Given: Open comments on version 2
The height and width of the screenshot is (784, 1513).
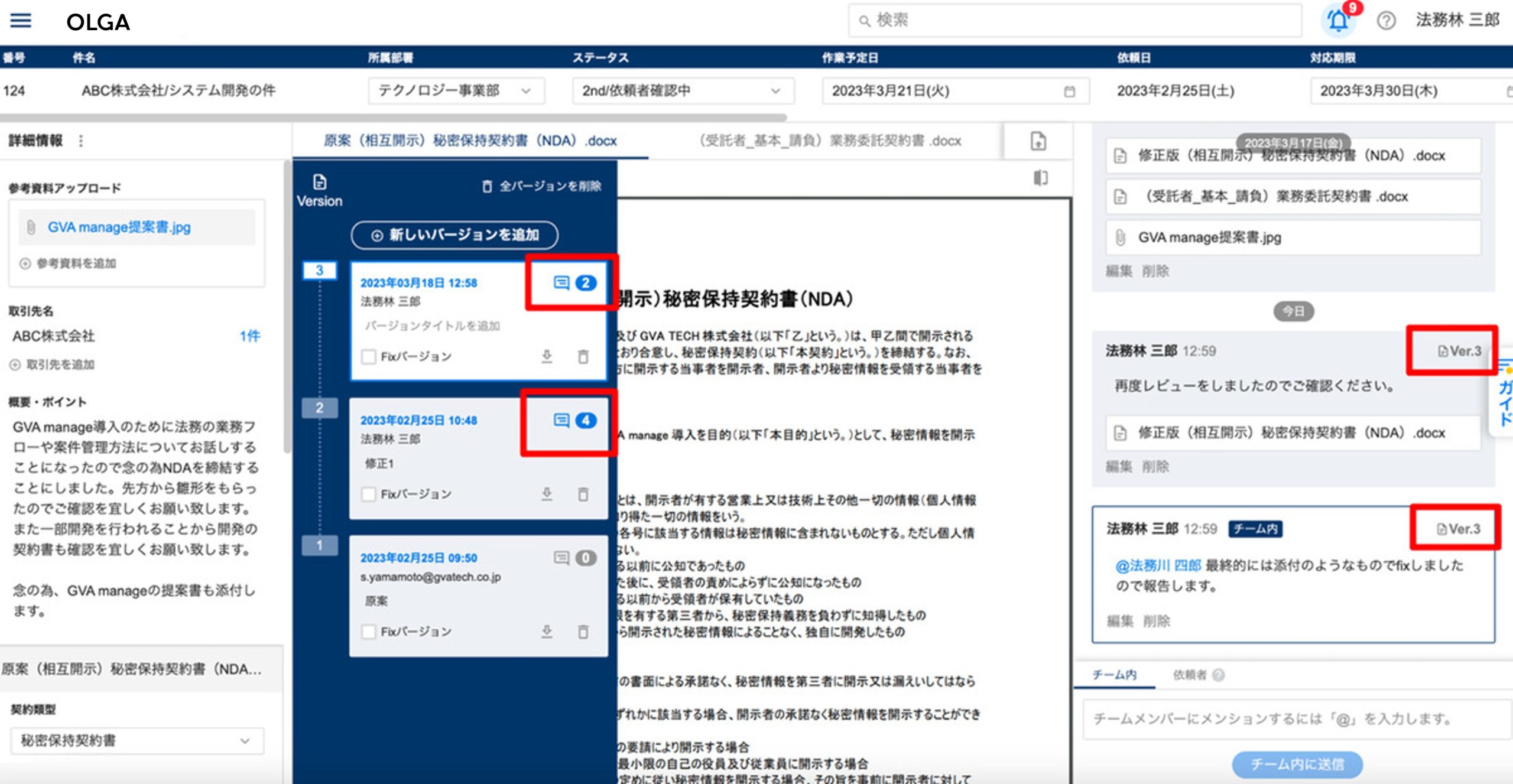Looking at the screenshot, I should pyautogui.click(x=574, y=420).
